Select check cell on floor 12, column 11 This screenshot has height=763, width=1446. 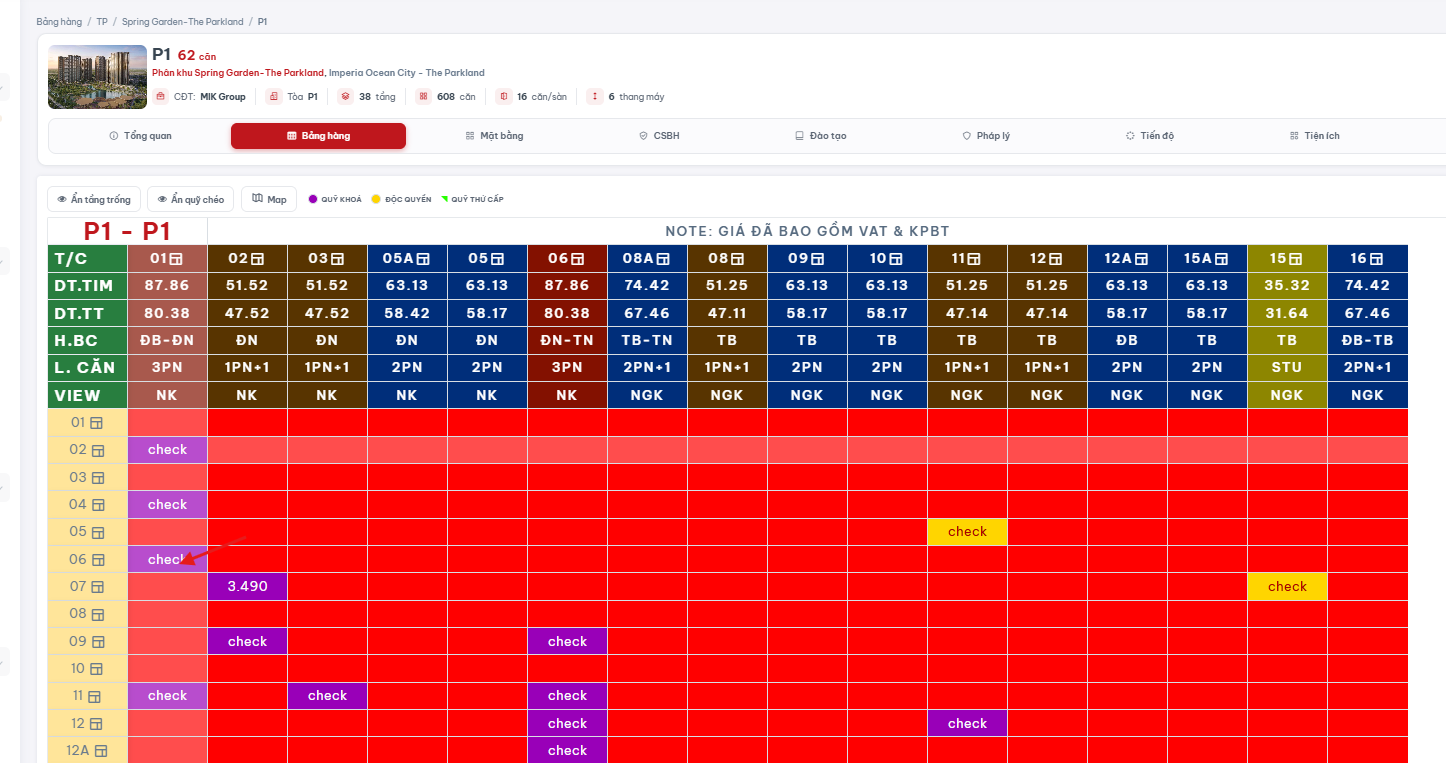tap(967, 723)
